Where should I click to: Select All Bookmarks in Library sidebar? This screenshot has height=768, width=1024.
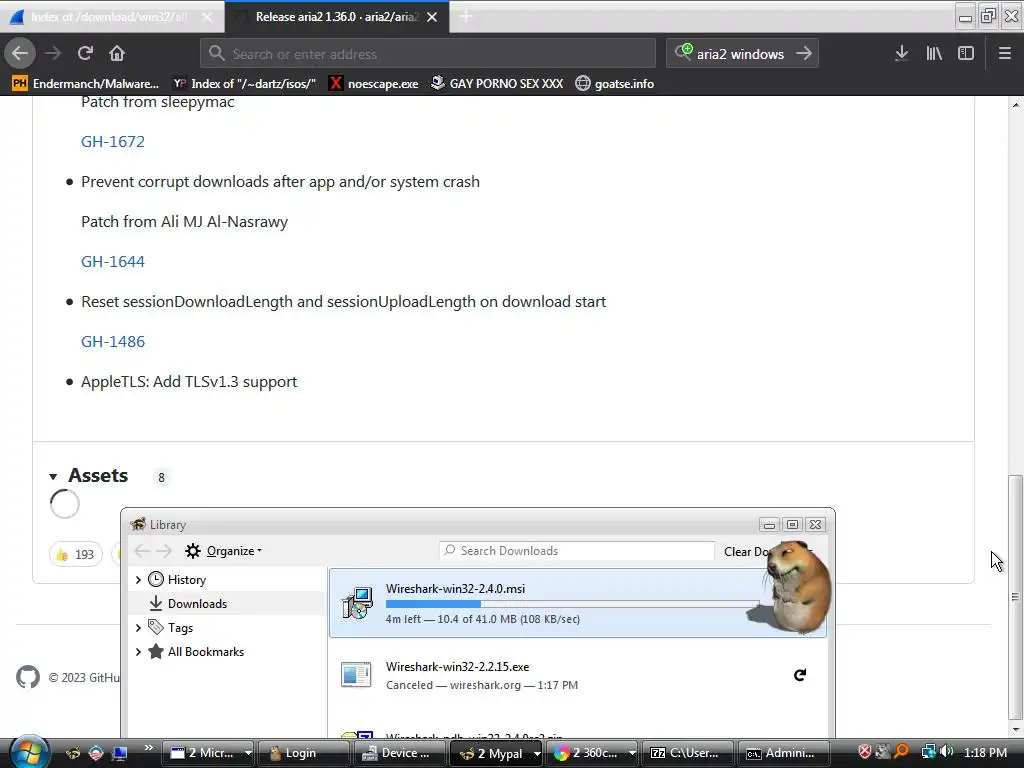[205, 652]
